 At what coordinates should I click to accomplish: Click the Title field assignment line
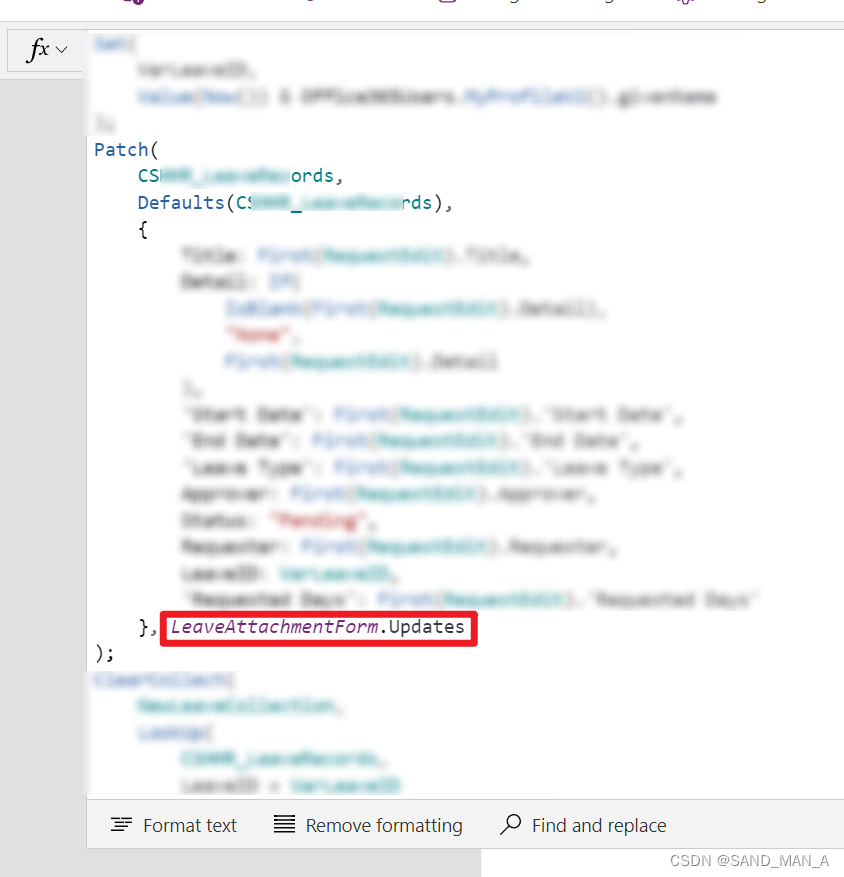[200, 255]
